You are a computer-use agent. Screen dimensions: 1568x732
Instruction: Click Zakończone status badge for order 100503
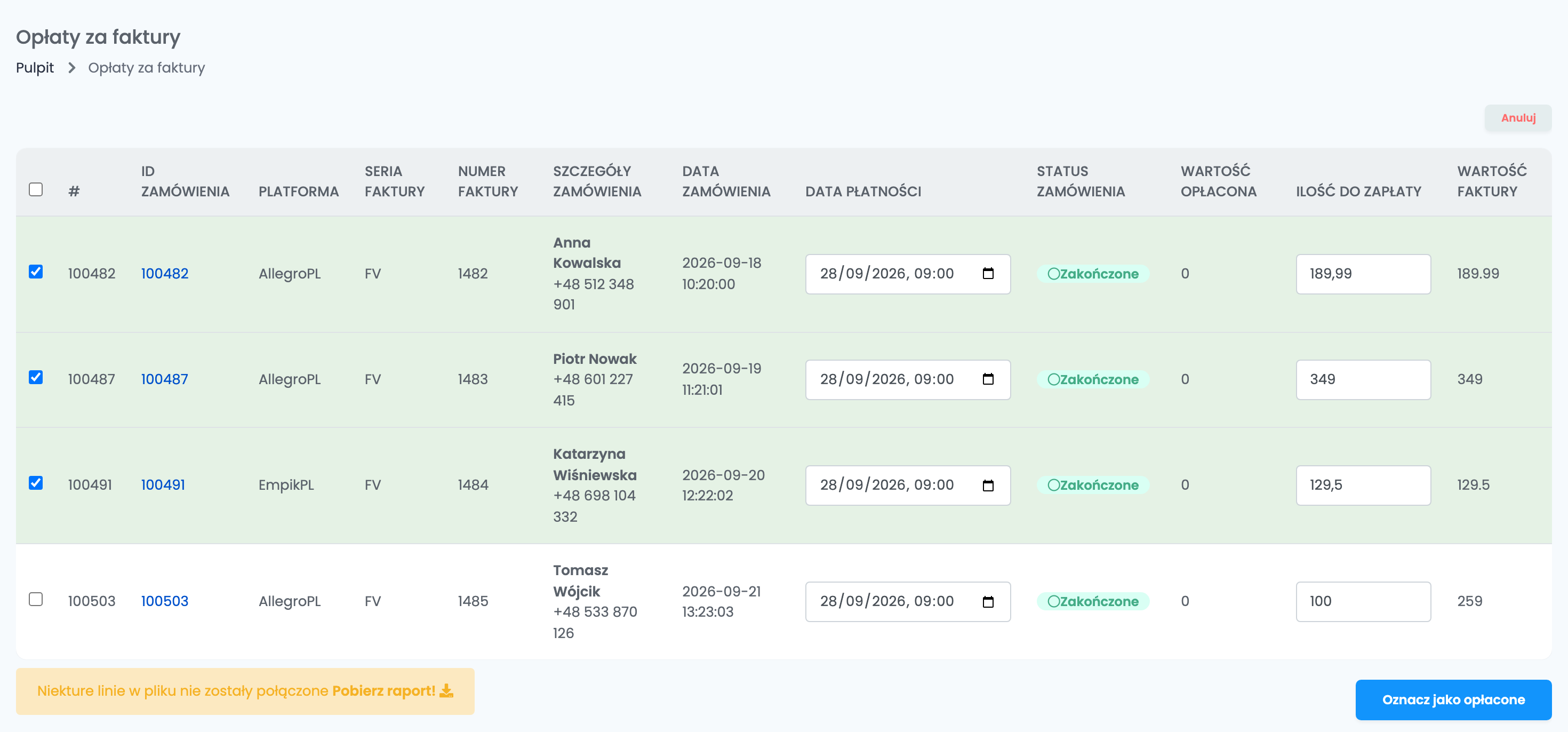click(1093, 601)
